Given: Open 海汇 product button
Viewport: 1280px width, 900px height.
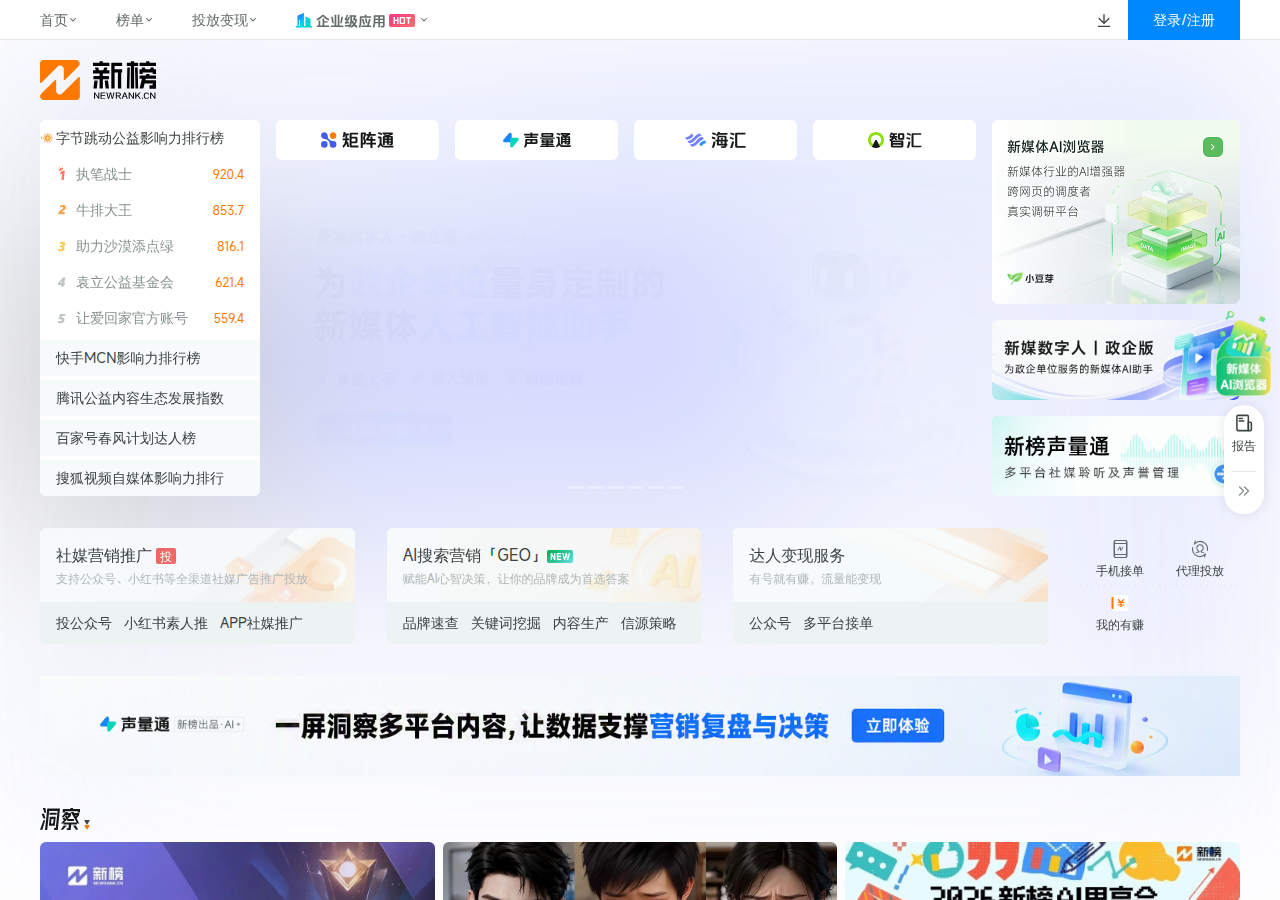Looking at the screenshot, I should click(x=715, y=140).
